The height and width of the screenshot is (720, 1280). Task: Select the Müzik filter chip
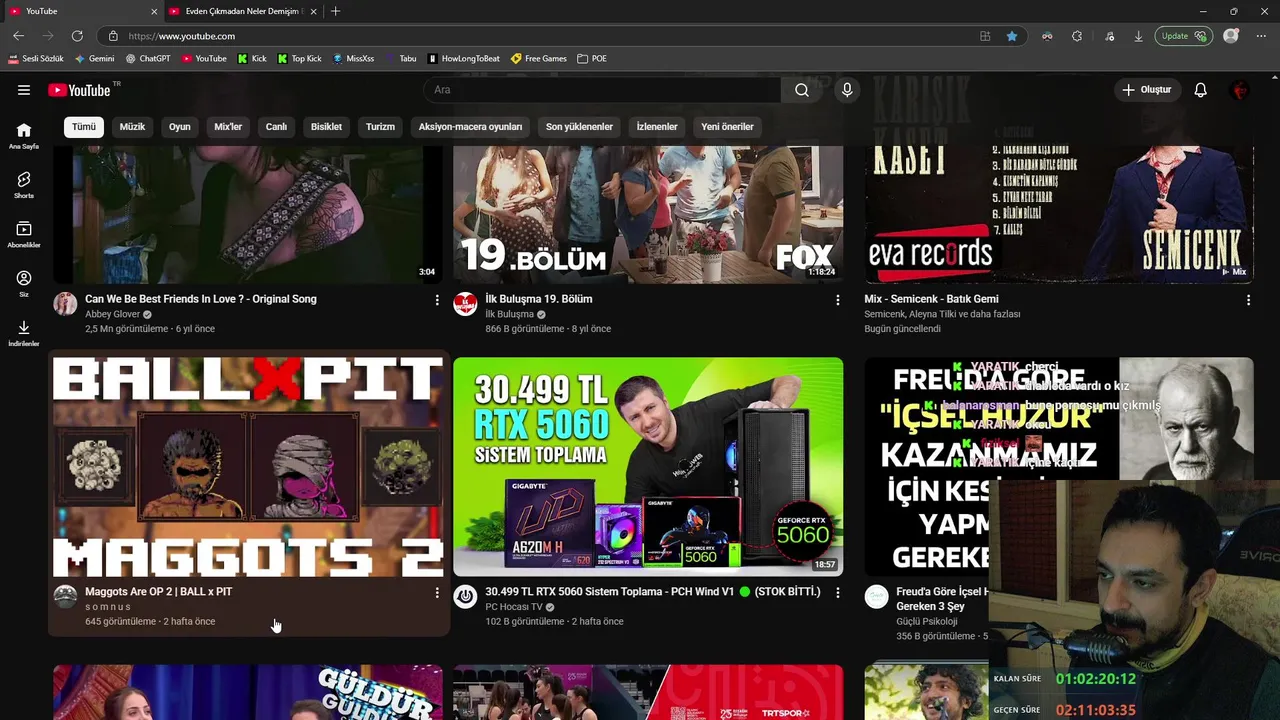(x=132, y=127)
